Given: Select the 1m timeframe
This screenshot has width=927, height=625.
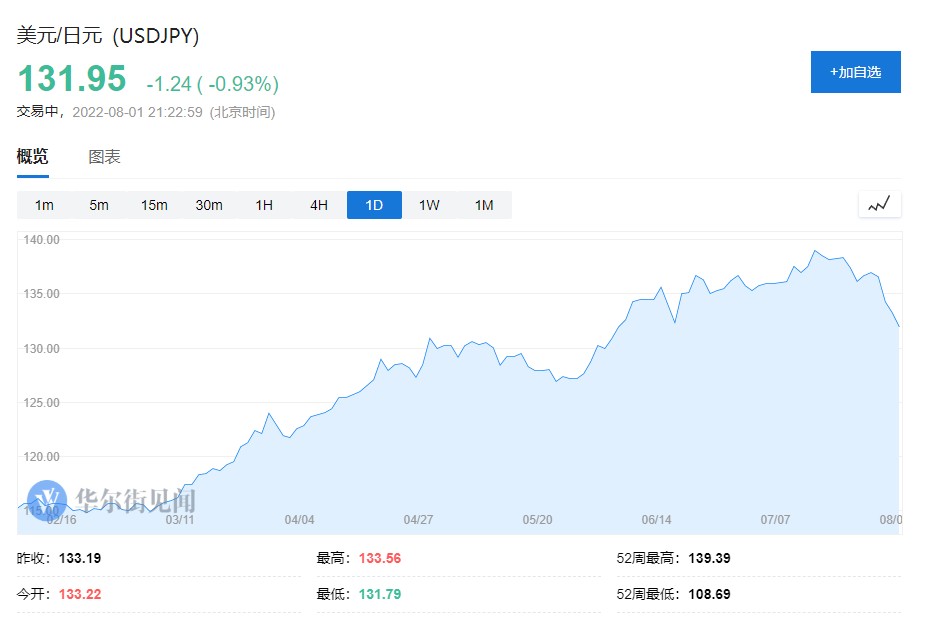Looking at the screenshot, I should 44,205.
